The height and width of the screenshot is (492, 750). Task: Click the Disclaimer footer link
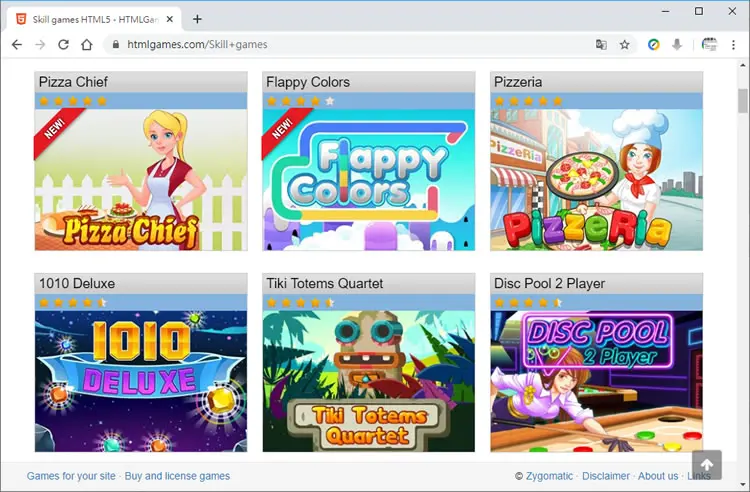click(x=606, y=476)
